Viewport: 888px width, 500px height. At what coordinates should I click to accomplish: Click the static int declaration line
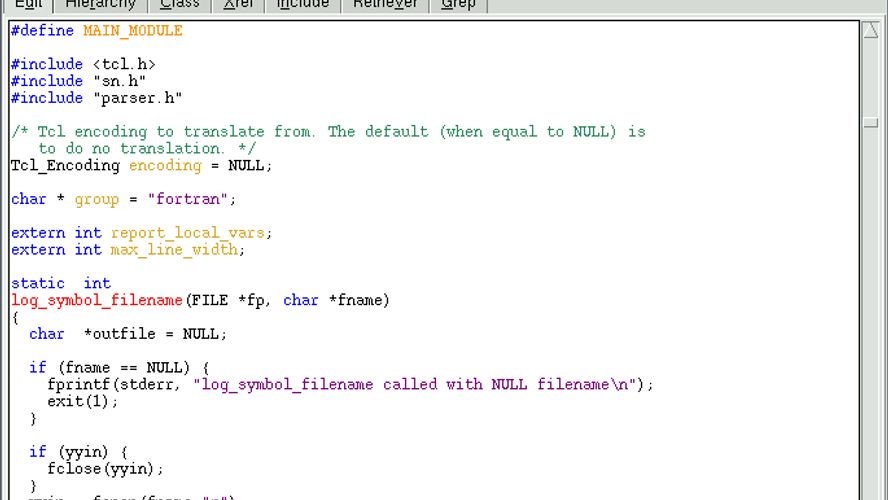pyautogui.click(x=61, y=283)
